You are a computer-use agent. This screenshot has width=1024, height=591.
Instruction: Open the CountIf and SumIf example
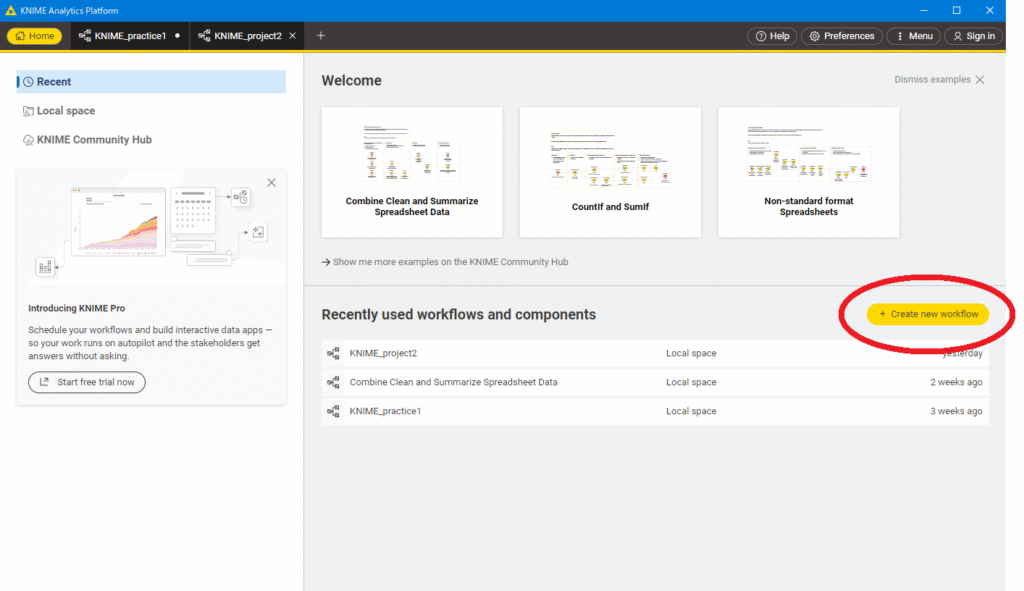tap(610, 172)
